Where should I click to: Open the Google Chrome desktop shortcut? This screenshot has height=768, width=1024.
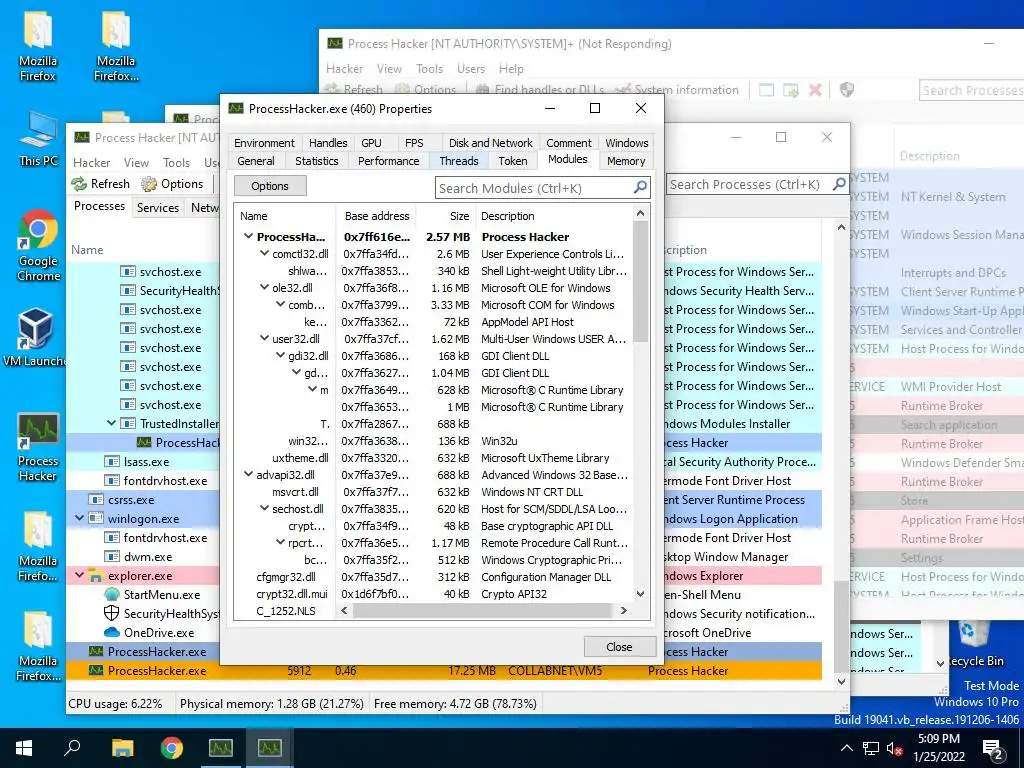39,245
